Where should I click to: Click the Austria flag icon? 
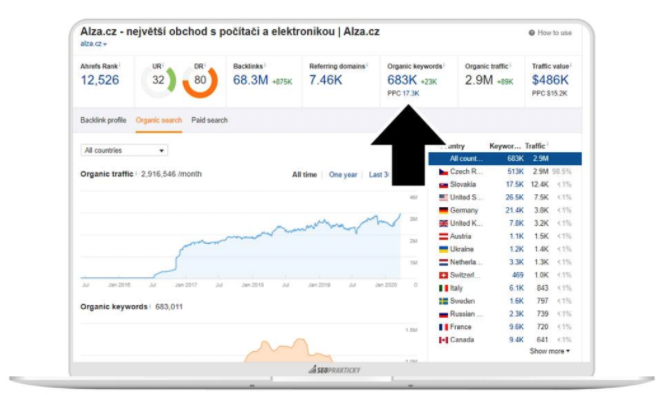click(443, 236)
